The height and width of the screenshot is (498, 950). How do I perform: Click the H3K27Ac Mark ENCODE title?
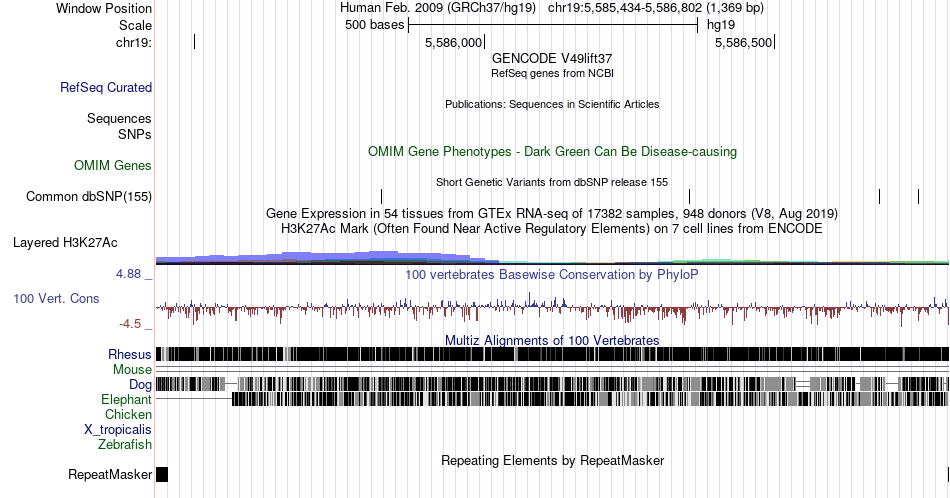[552, 228]
